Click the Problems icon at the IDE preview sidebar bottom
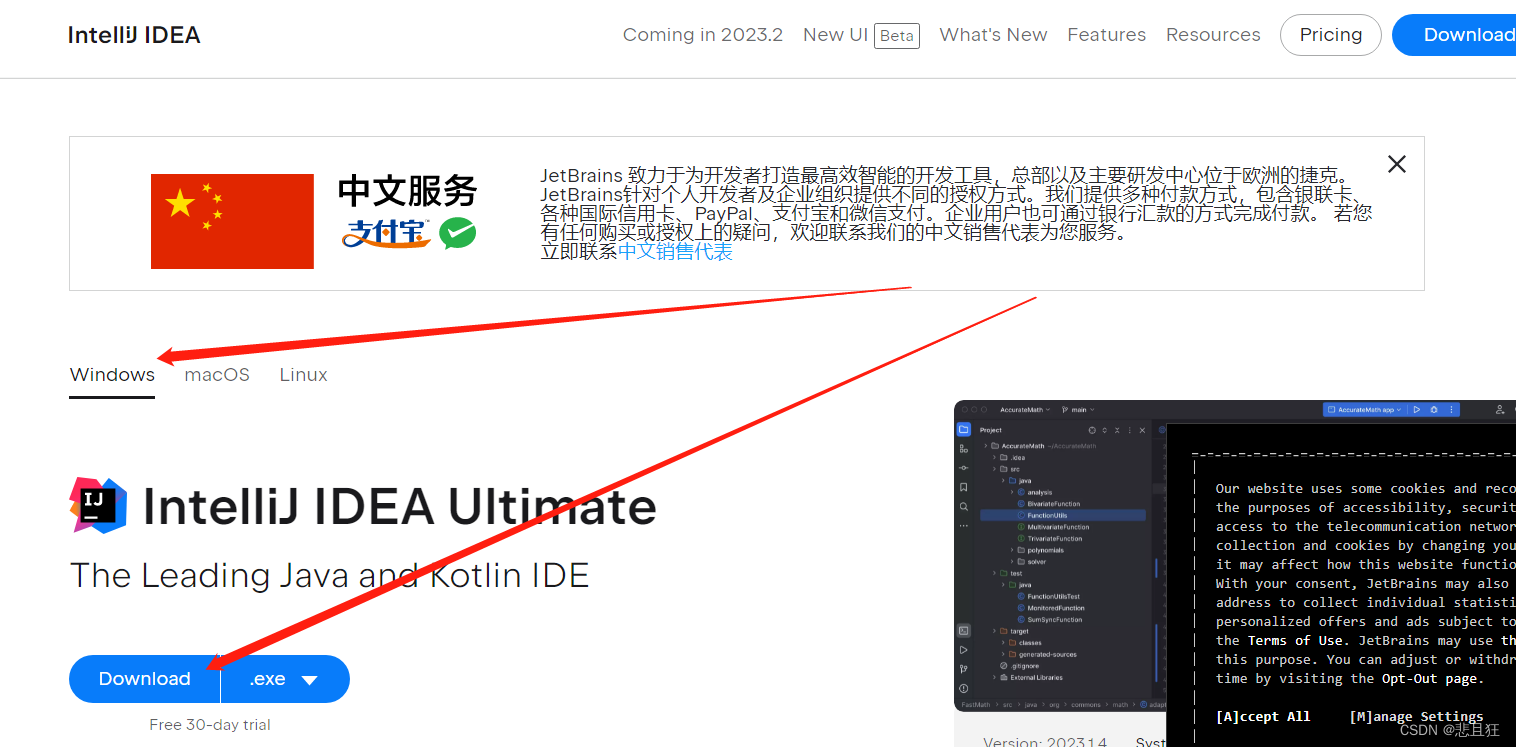The height and width of the screenshot is (747, 1516). point(964,688)
